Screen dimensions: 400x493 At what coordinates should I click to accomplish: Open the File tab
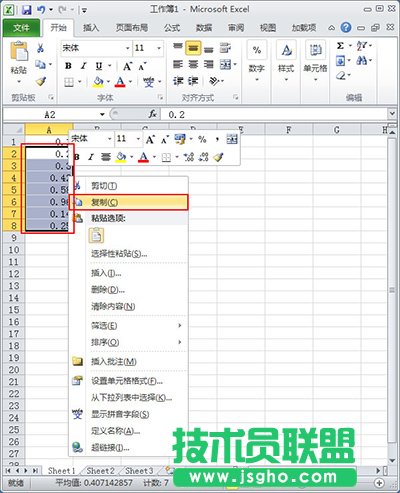click(x=21, y=28)
